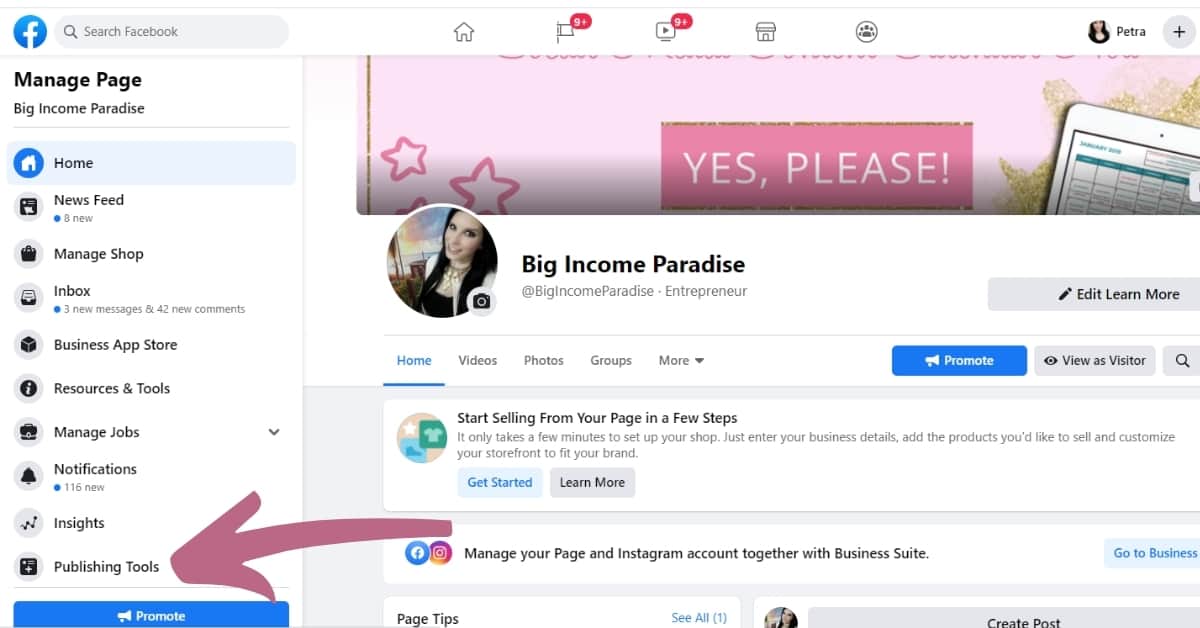Image resolution: width=1200 pixels, height=628 pixels.
Task: Open Watch videos icon in top bar
Action: tap(664, 31)
